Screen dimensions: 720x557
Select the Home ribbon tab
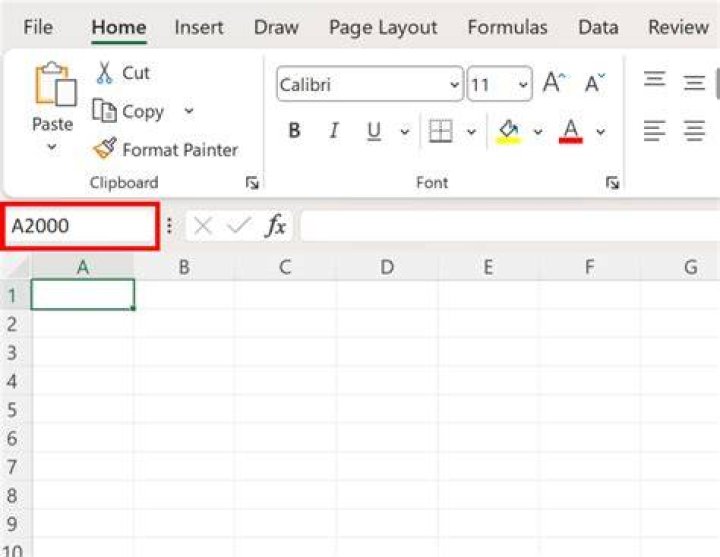119,28
